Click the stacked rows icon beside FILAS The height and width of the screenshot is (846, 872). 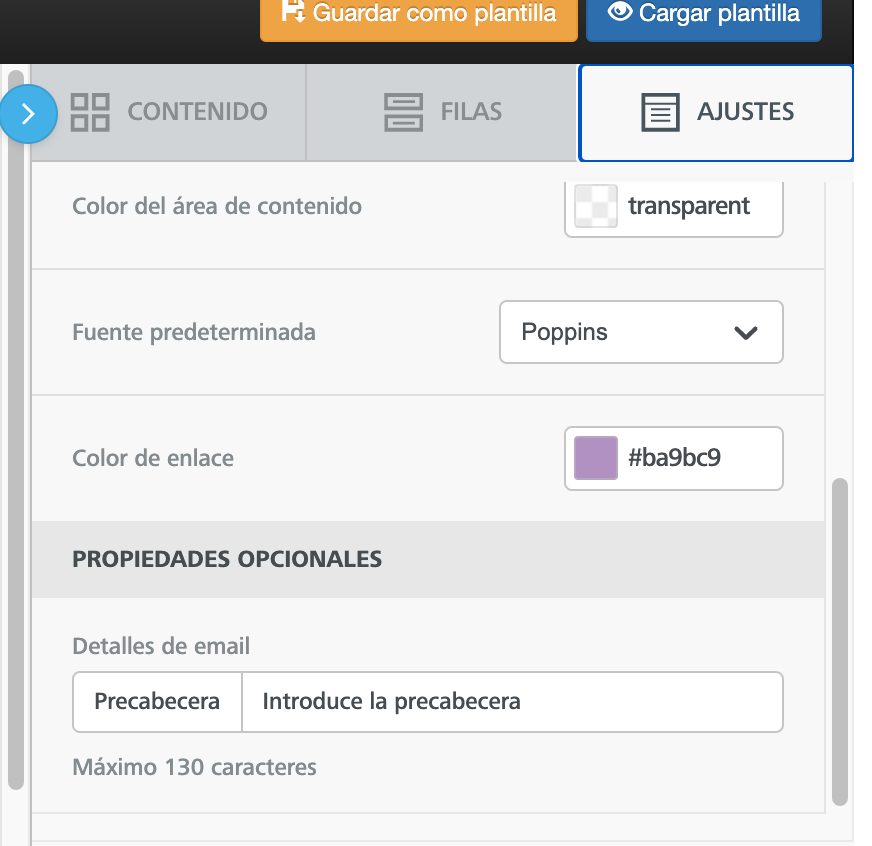click(x=403, y=112)
